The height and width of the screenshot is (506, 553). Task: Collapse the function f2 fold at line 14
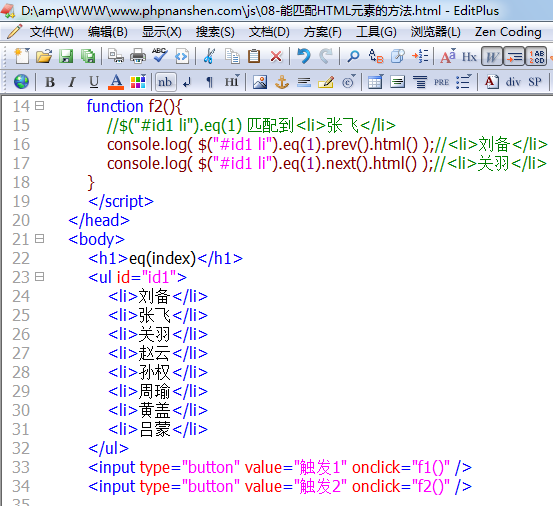pyautogui.click(x=40, y=105)
